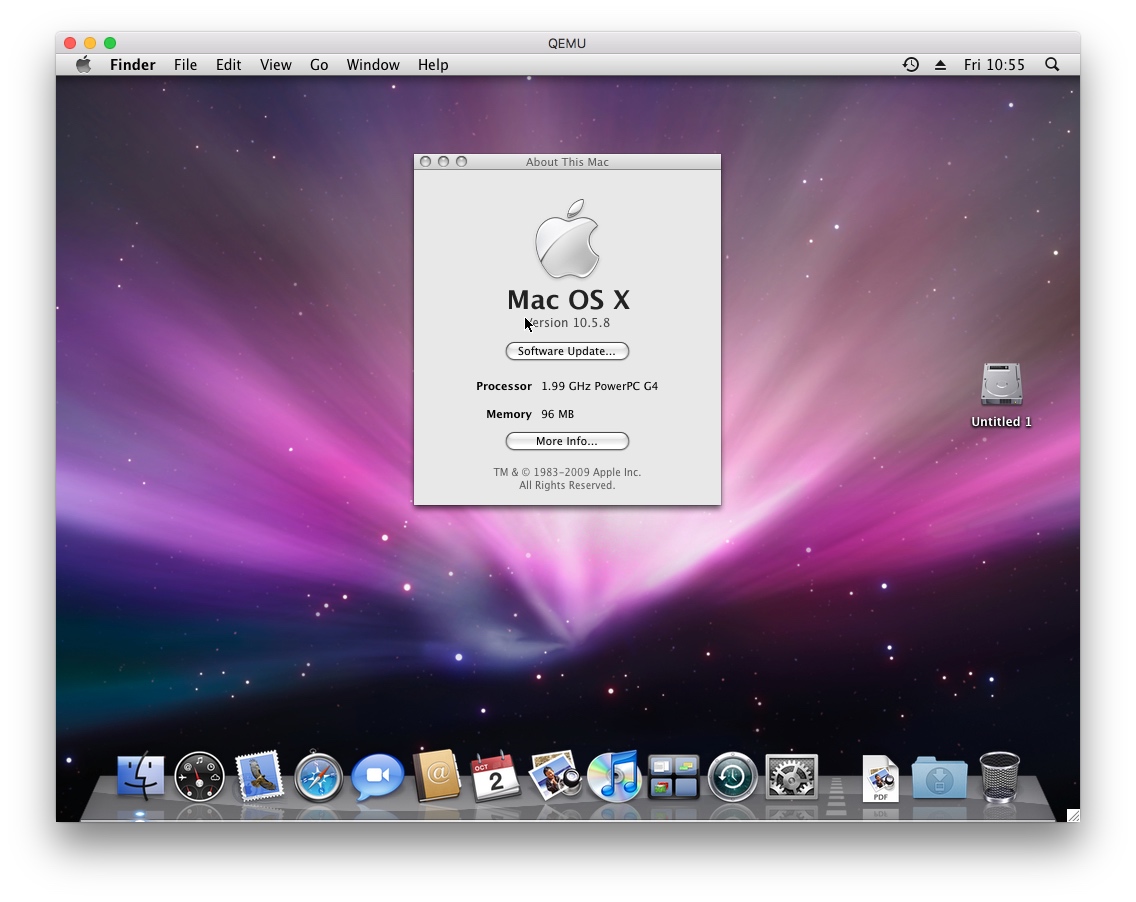The width and height of the screenshot is (1136, 902).
Task: Open Mail app in dock
Action: pos(259,776)
